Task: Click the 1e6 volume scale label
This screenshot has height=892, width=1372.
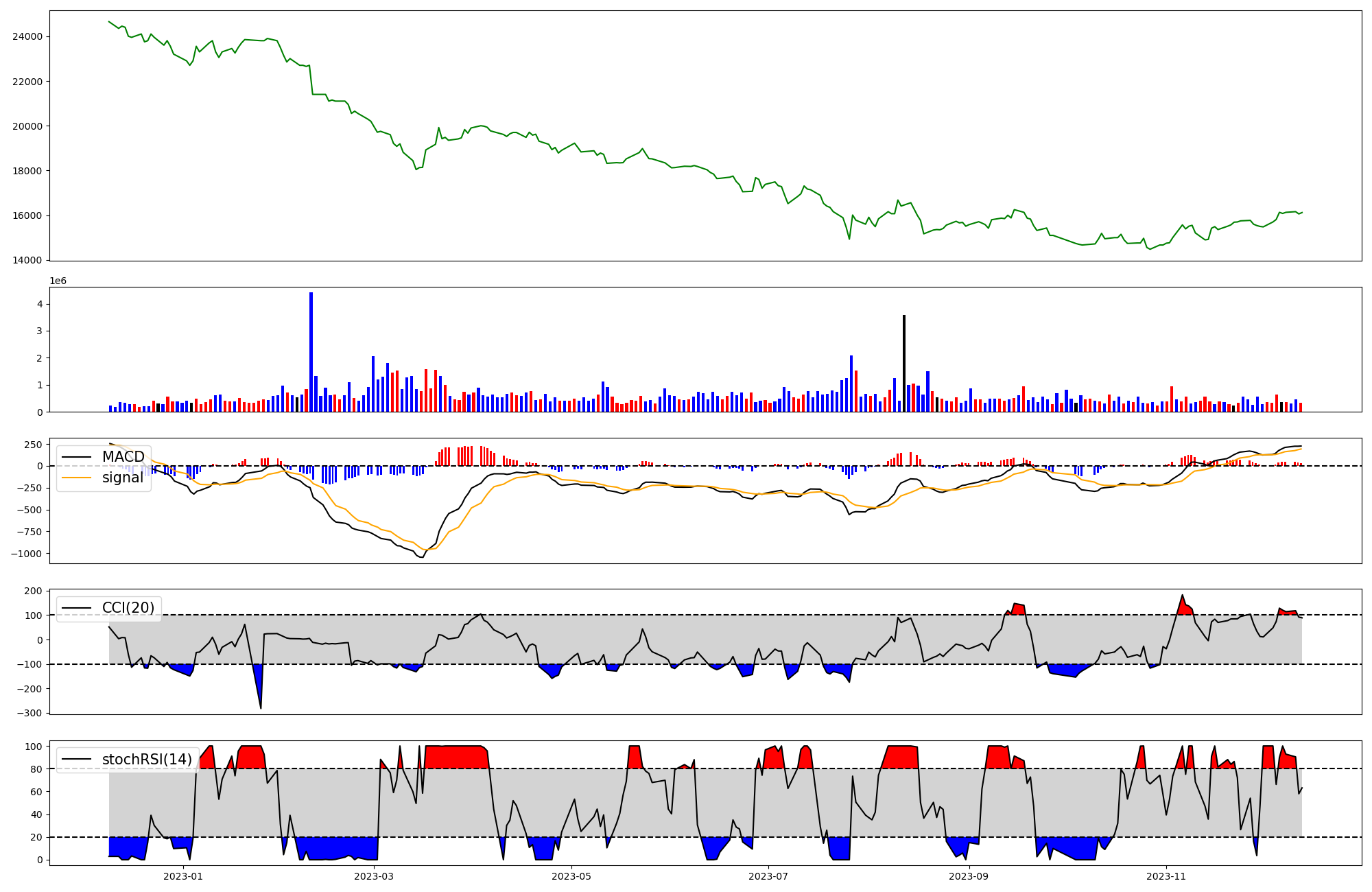Action: coord(58,281)
